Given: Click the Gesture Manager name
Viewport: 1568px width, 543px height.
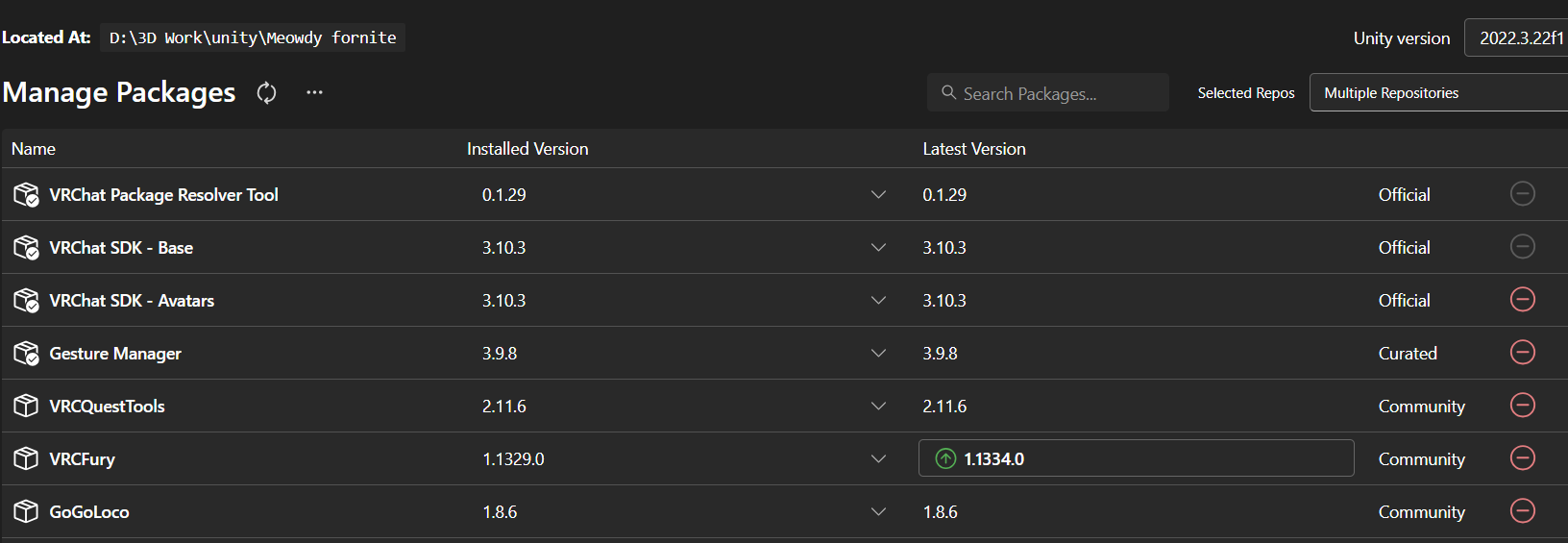Looking at the screenshot, I should click(115, 354).
